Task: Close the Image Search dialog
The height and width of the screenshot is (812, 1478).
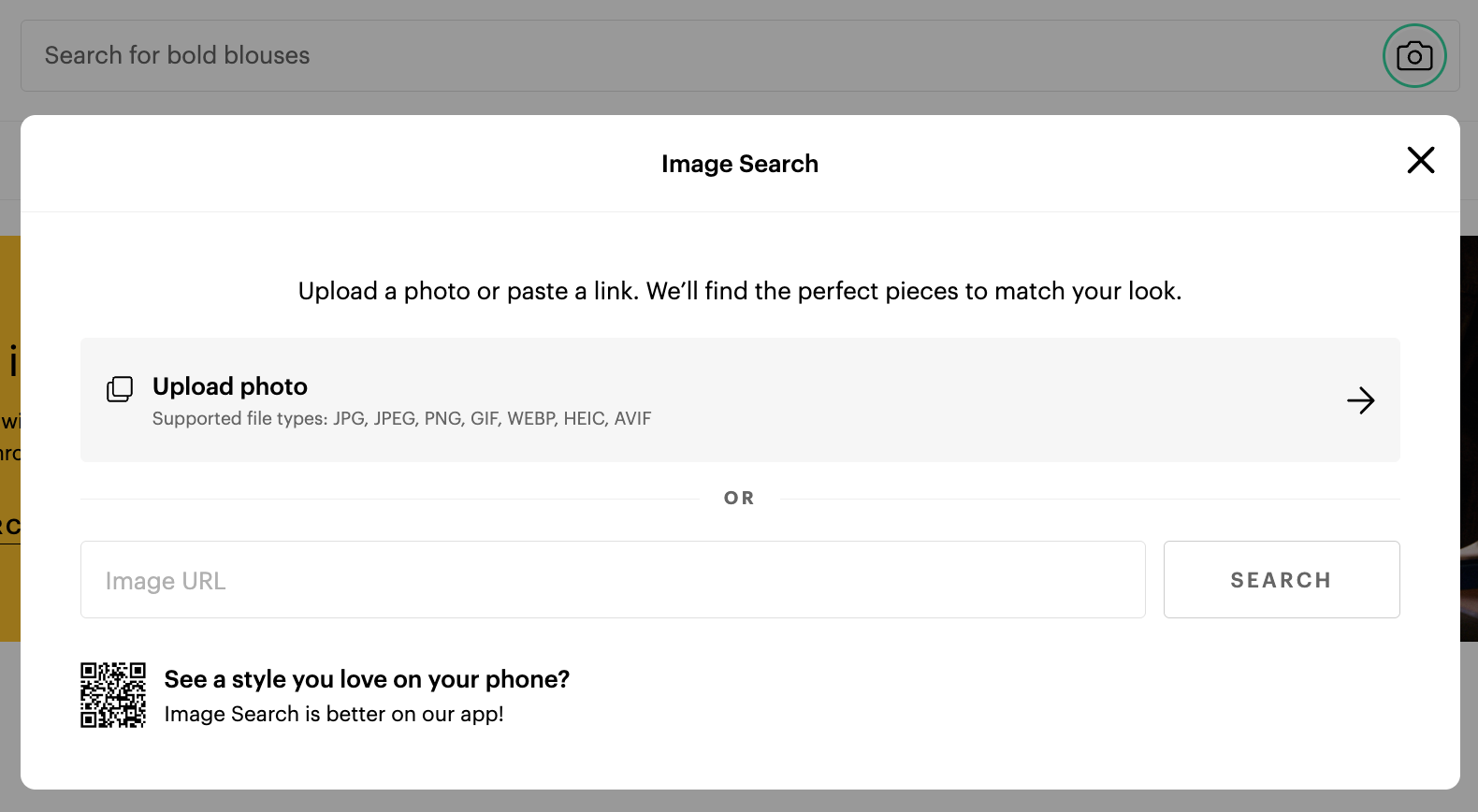Action: [1420, 160]
